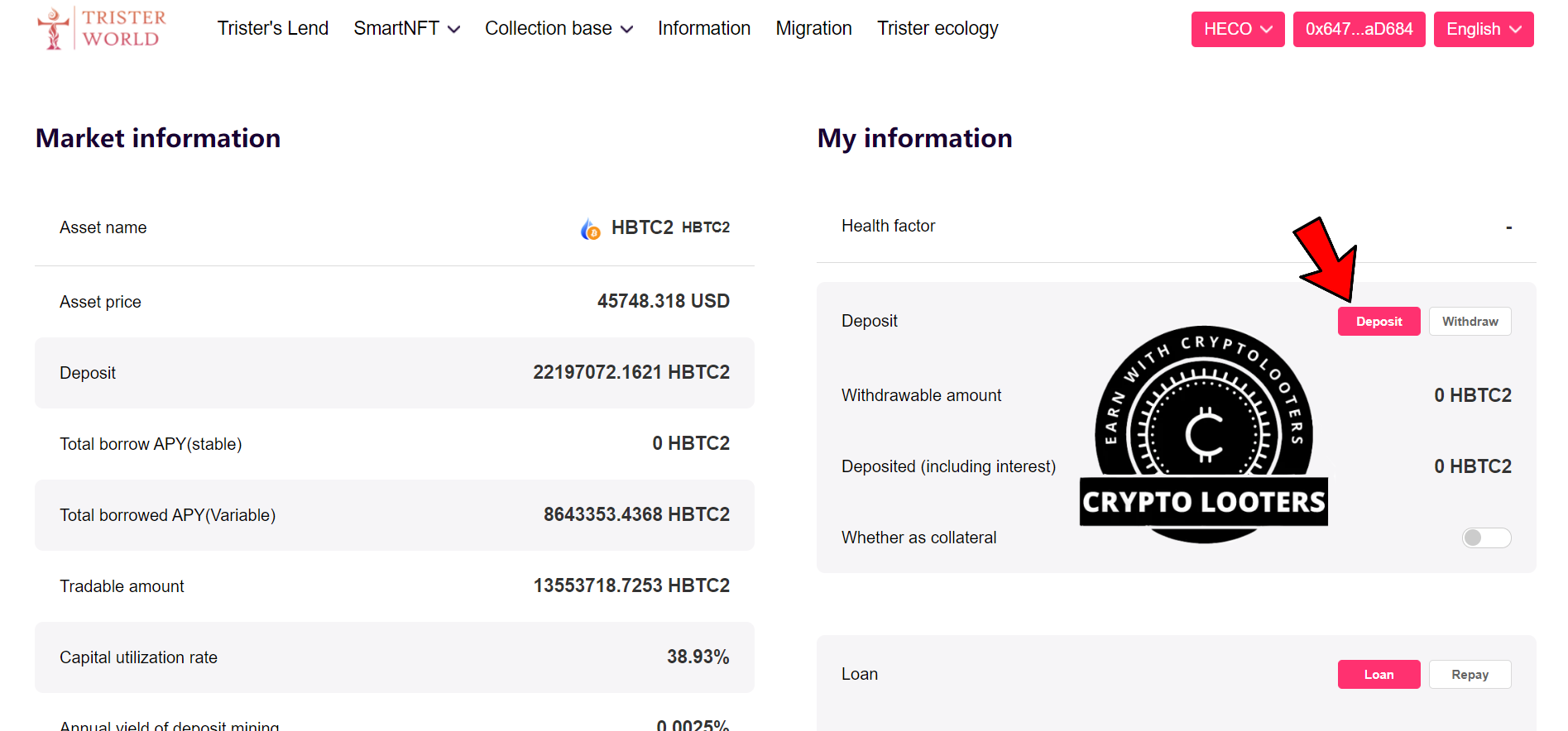The image size is (1568, 731).
Task: Click the pink Deposit button
Action: (1379, 322)
